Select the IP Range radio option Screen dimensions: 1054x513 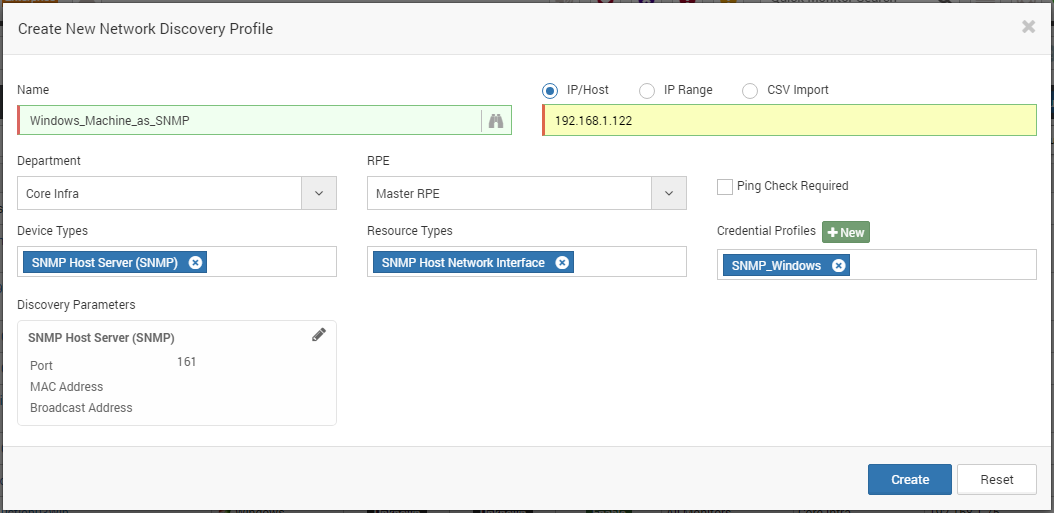coord(647,91)
